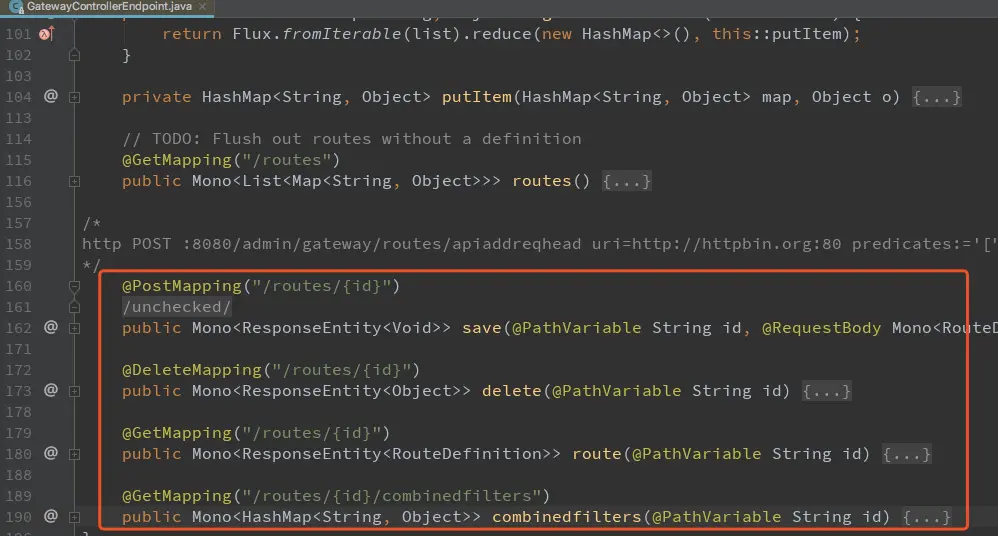The height and width of the screenshot is (536, 998).
Task: Click the save method name
Action: [482, 328]
